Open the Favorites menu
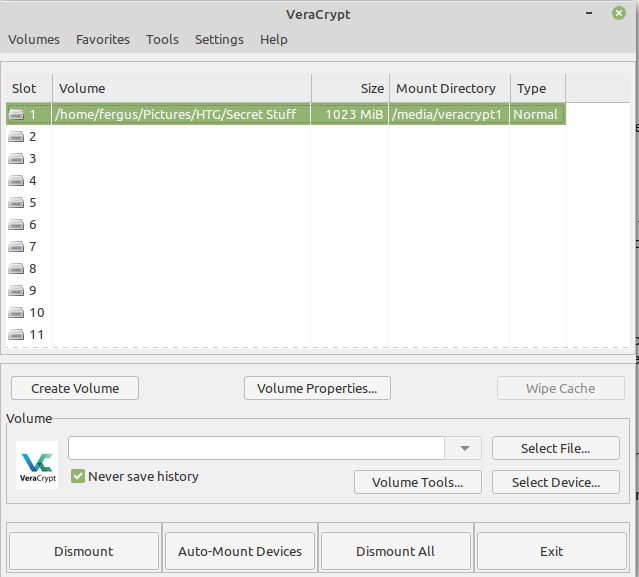The image size is (639, 577). coord(103,40)
